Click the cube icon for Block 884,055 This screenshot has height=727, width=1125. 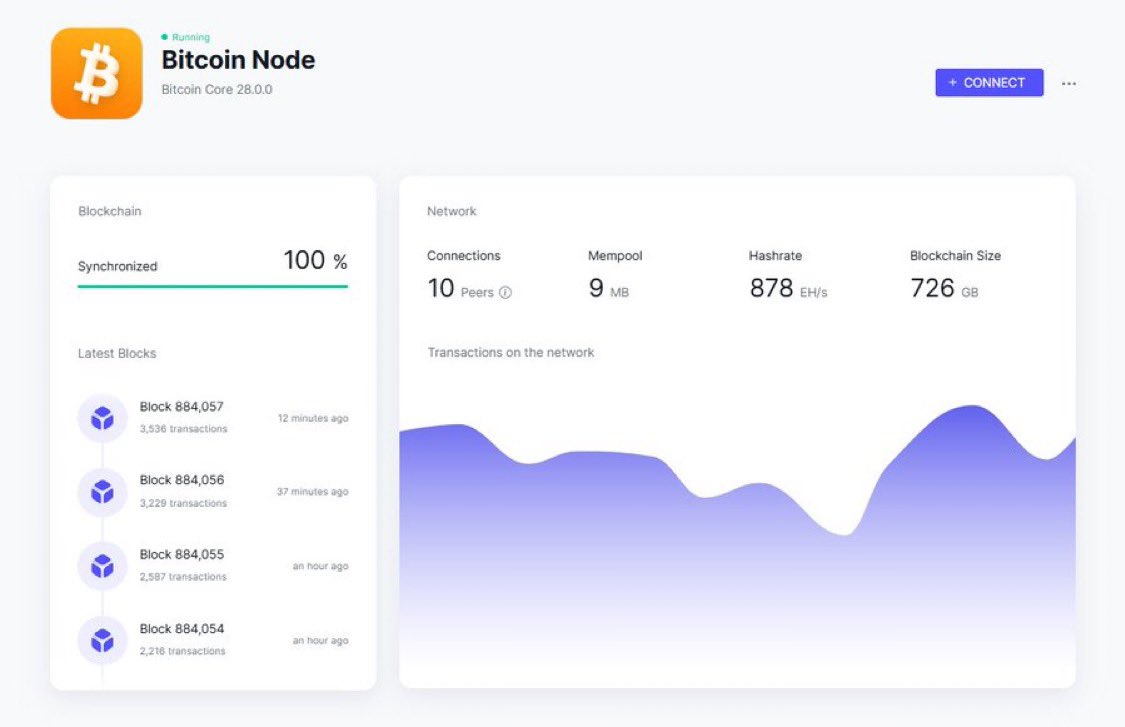pos(101,565)
